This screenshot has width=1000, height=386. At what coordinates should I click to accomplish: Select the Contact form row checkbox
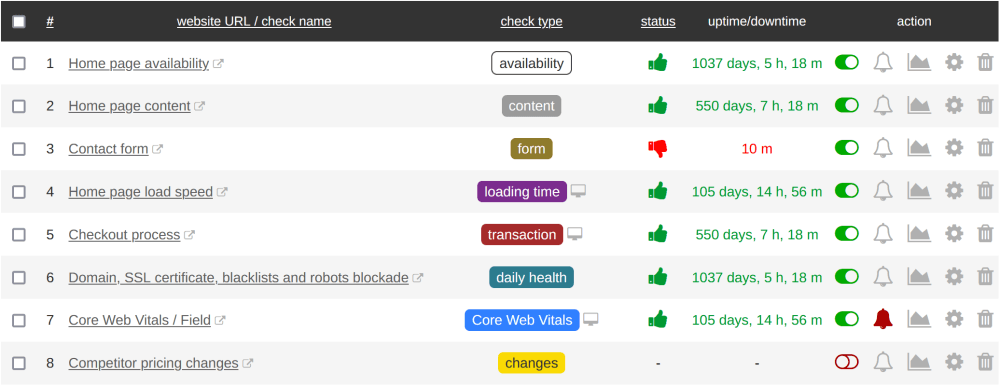[19, 149]
